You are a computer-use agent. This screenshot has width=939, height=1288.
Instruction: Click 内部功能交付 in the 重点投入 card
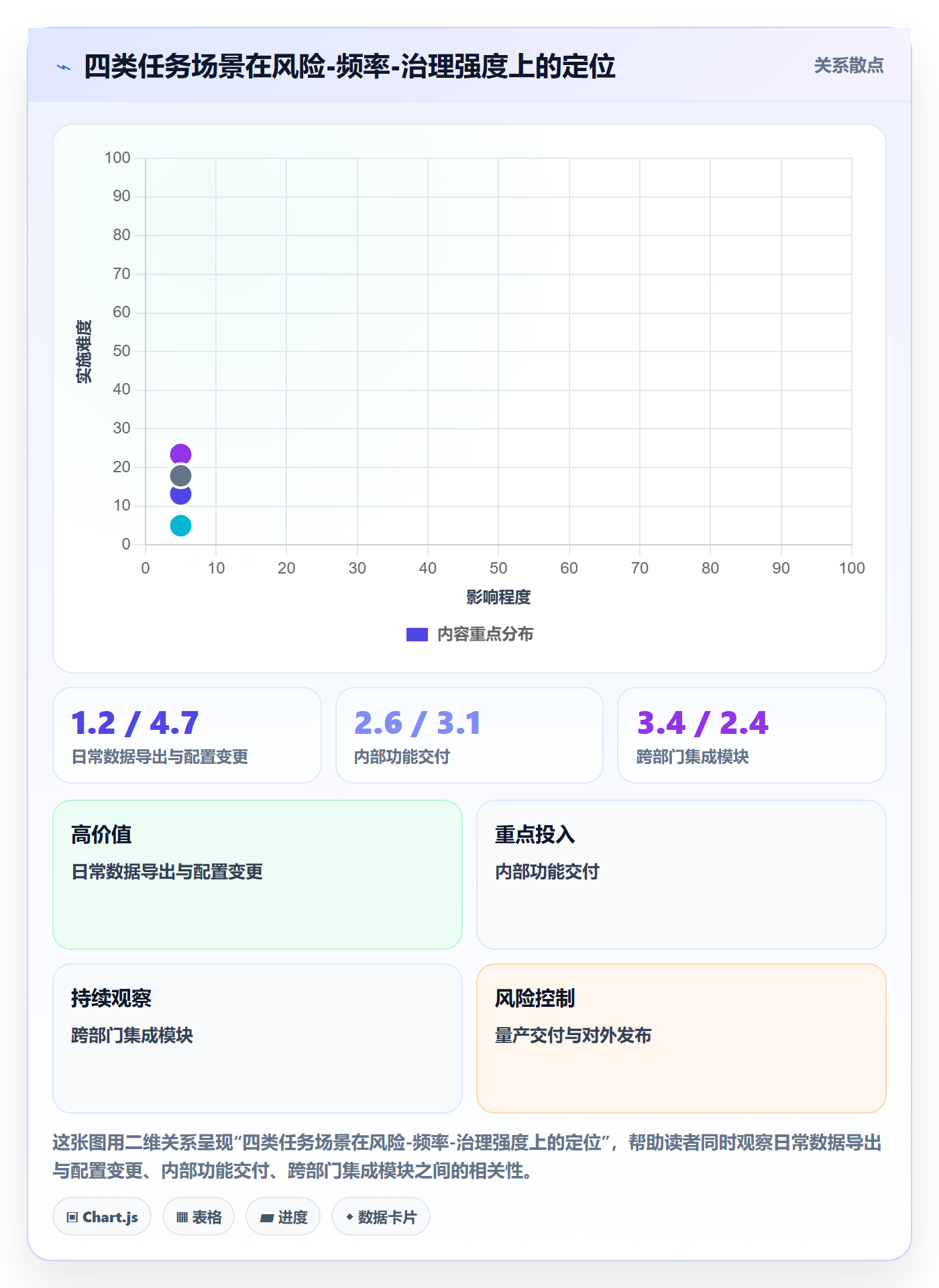tap(547, 871)
